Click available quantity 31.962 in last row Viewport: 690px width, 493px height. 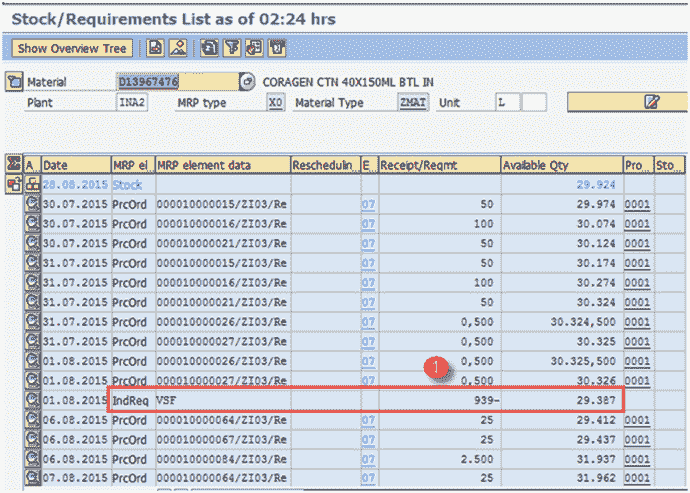point(596,478)
